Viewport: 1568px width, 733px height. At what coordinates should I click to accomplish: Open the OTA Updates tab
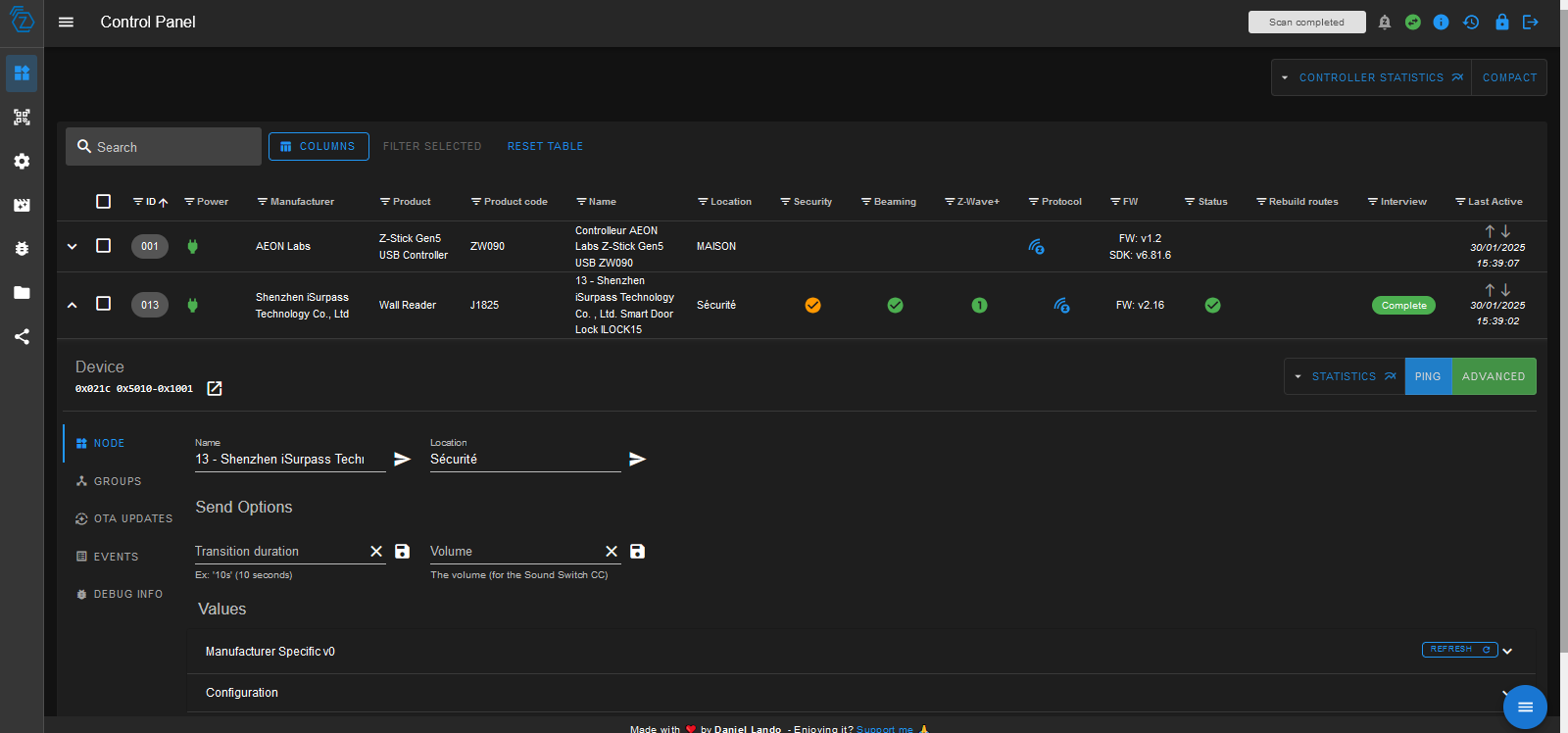(x=132, y=518)
